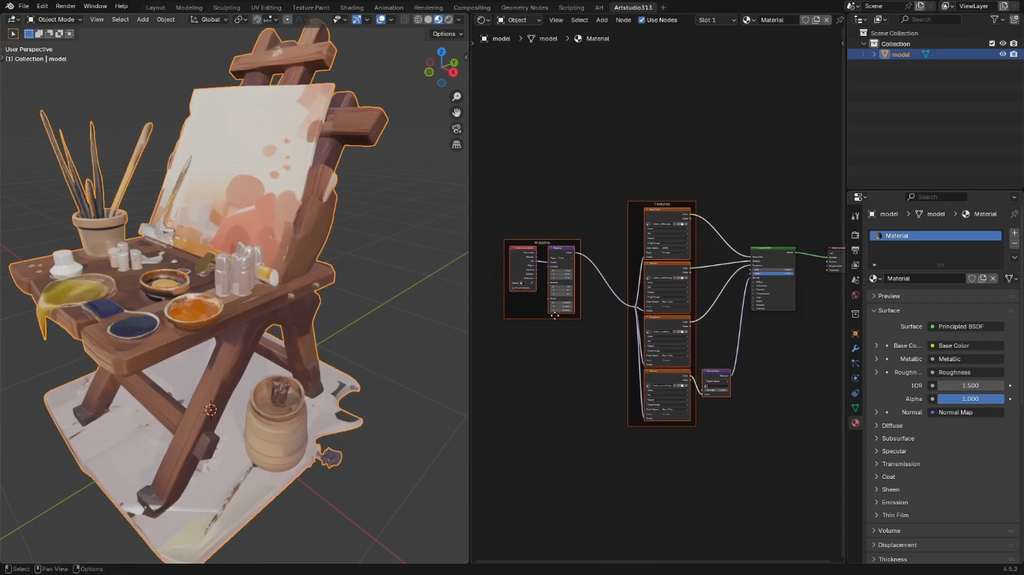Open the Object properties tab icon
Screen dimensions: 1024x575
pyautogui.click(x=856, y=333)
